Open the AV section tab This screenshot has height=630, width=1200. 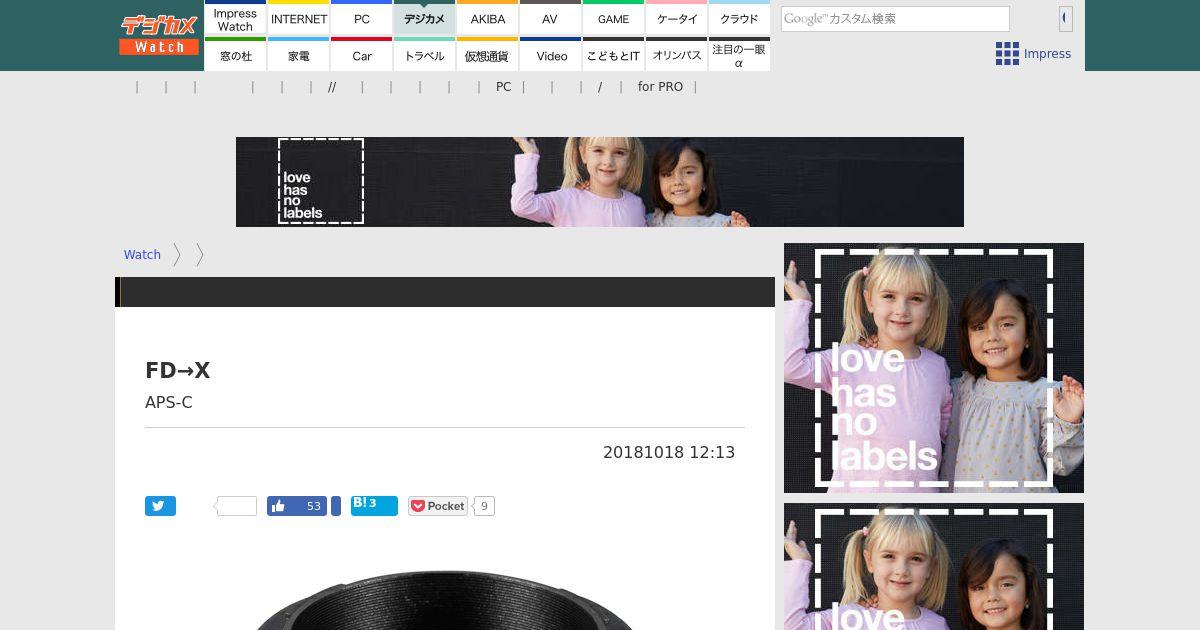point(550,18)
